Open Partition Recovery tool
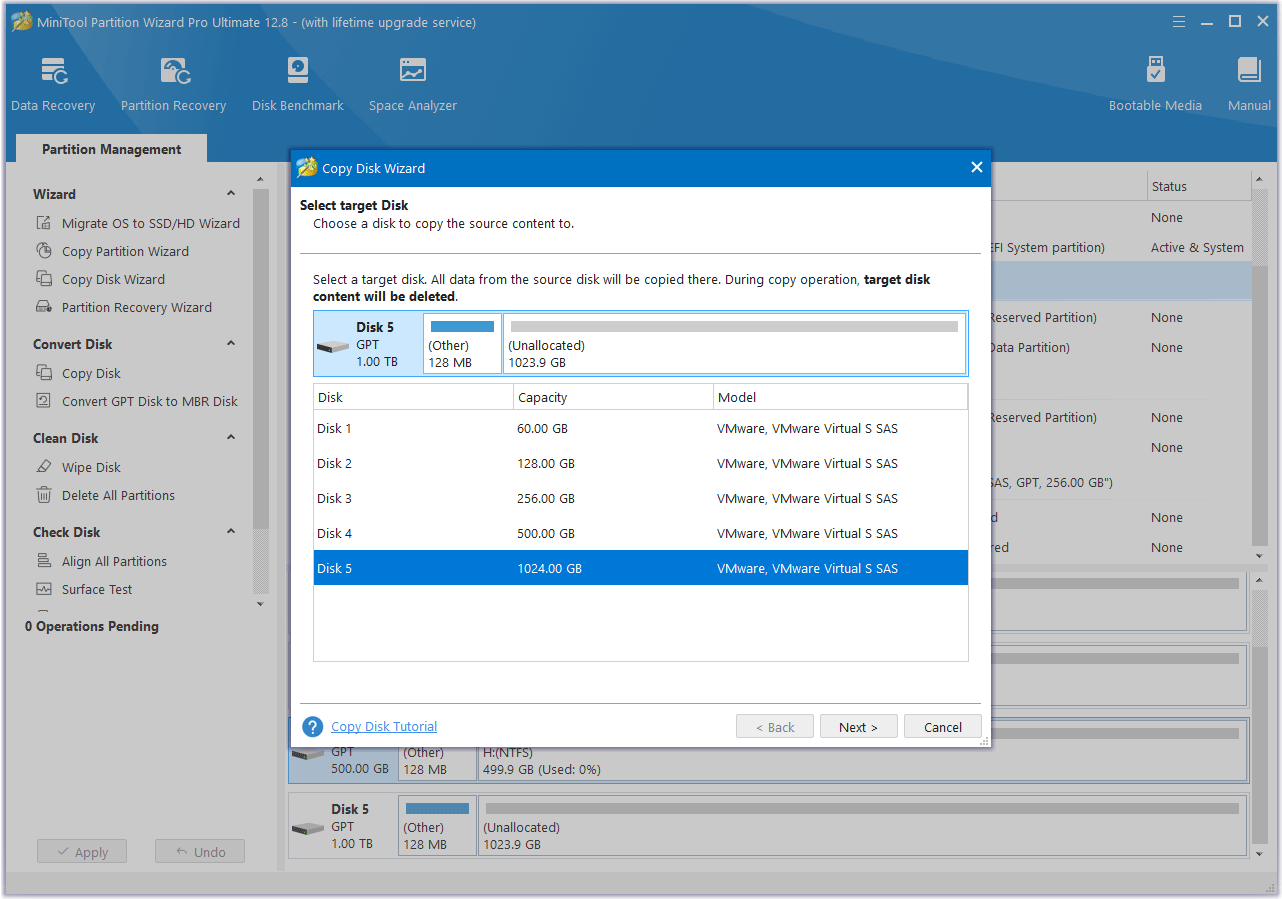The height and width of the screenshot is (899, 1282). pyautogui.click(x=173, y=84)
